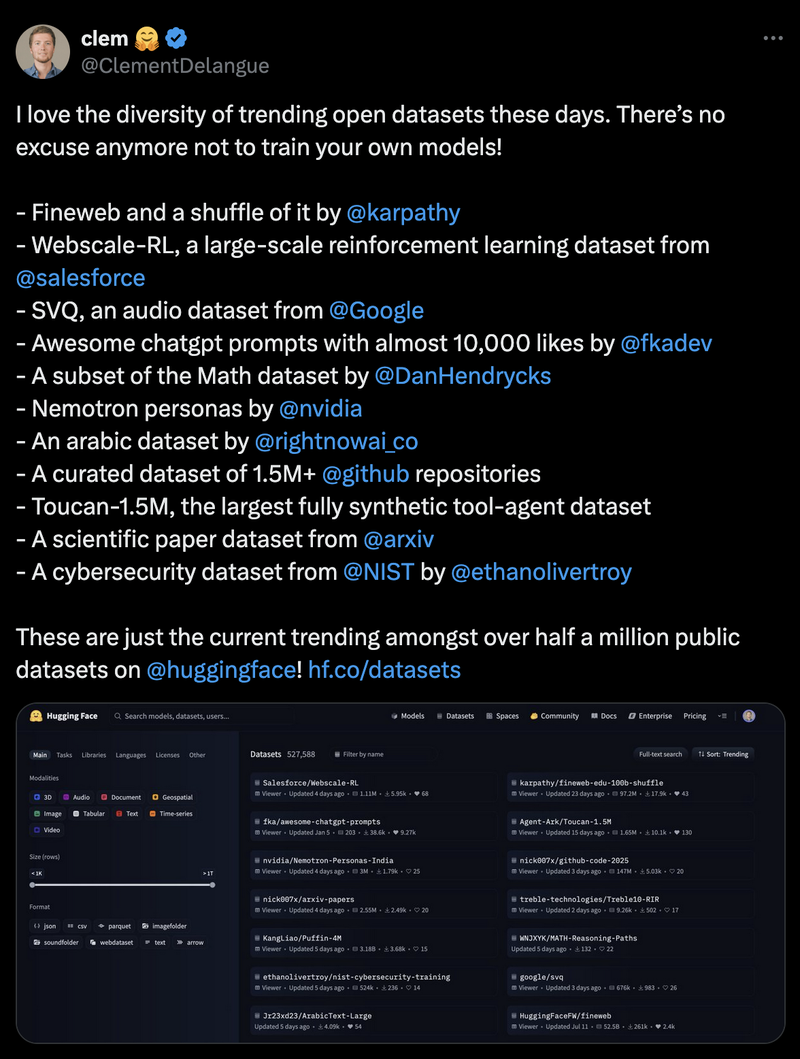800x1059 pixels.
Task: Open the Community section
Action: [x=558, y=716]
